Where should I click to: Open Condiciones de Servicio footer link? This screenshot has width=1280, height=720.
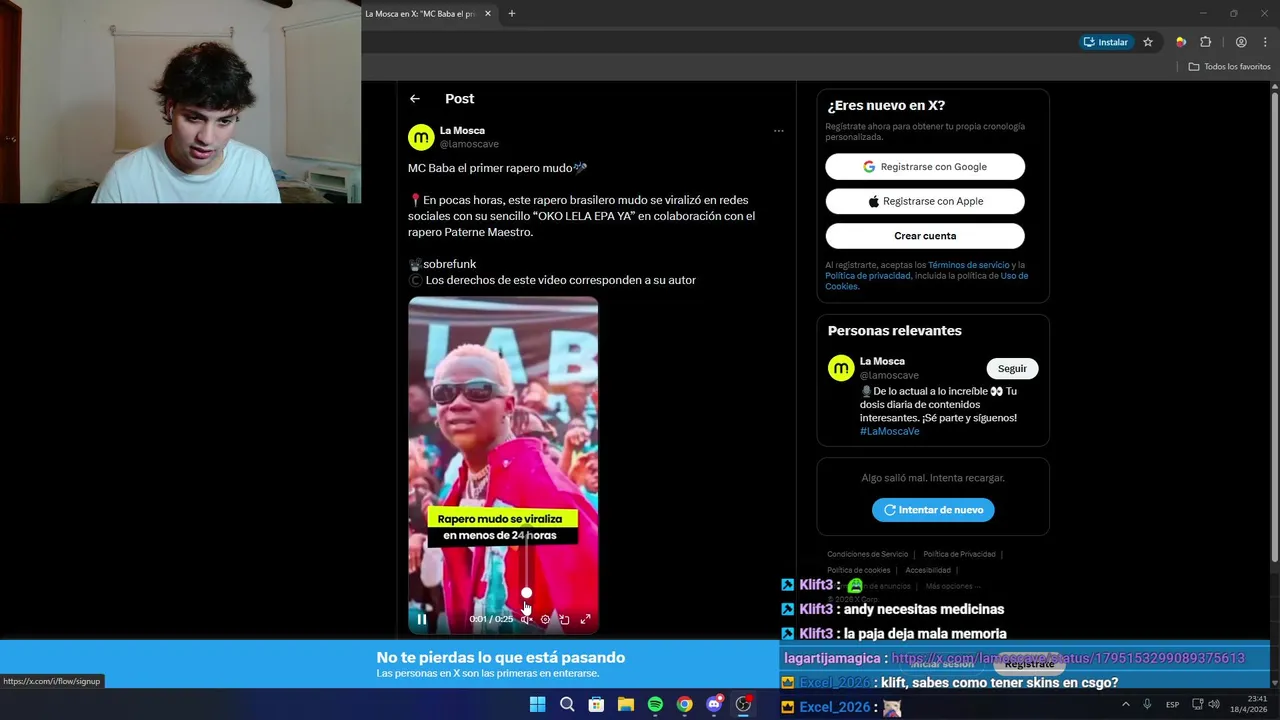tap(867, 554)
